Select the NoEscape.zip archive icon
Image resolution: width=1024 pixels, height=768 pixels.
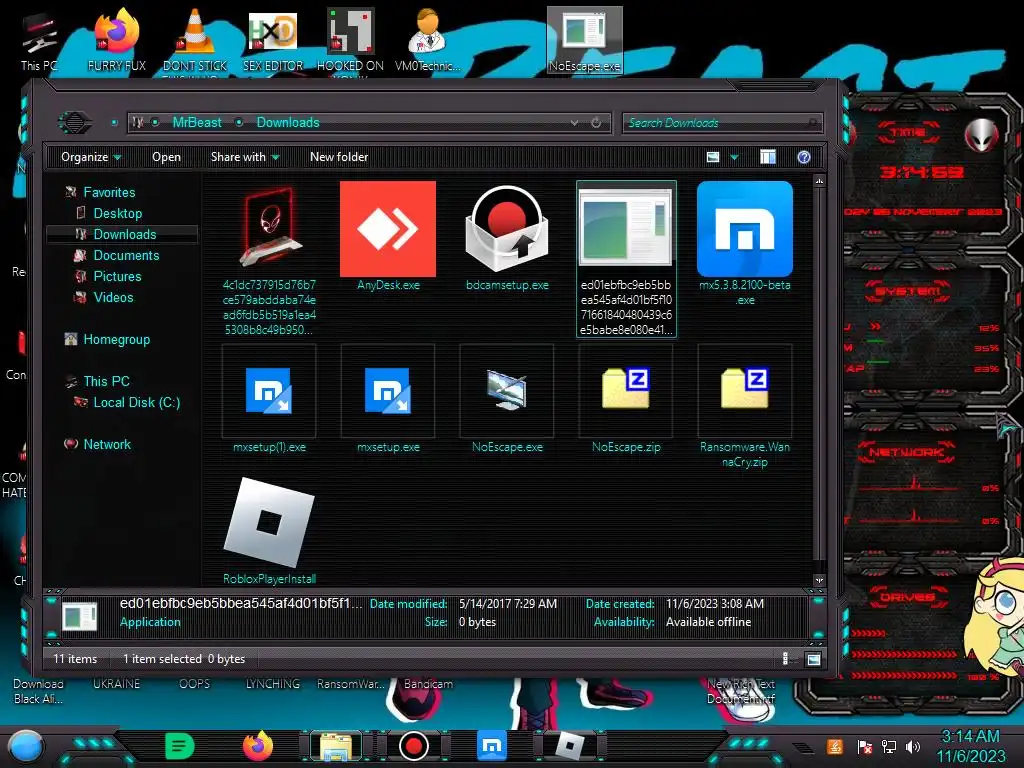626,389
